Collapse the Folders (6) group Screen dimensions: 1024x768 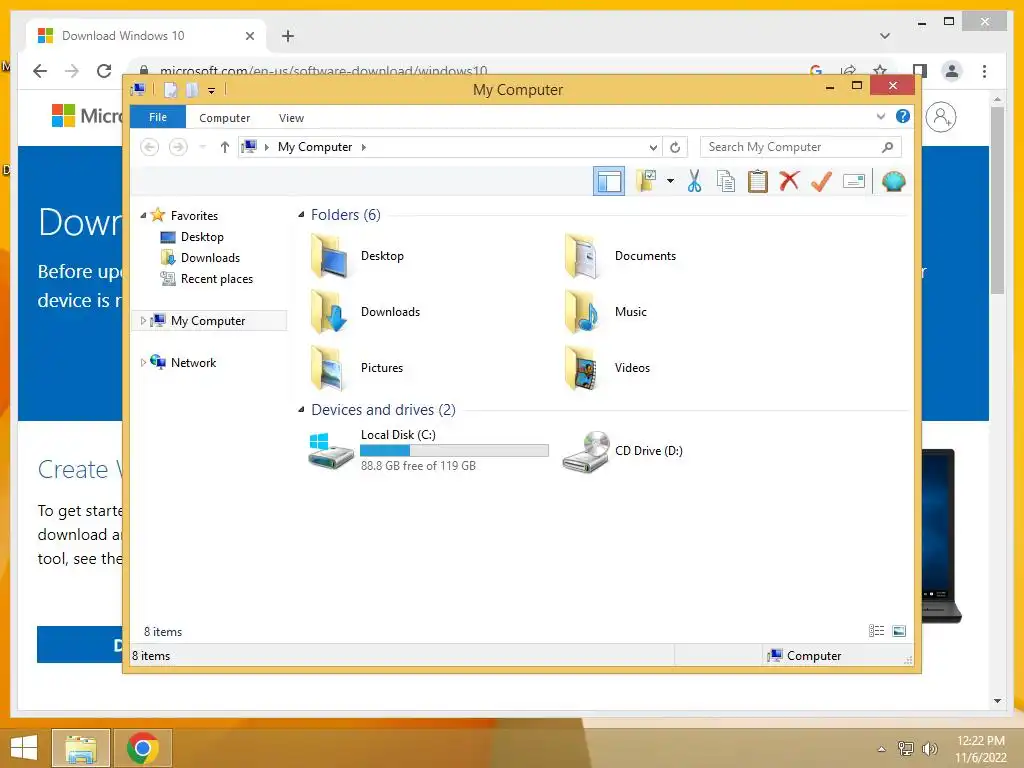301,215
